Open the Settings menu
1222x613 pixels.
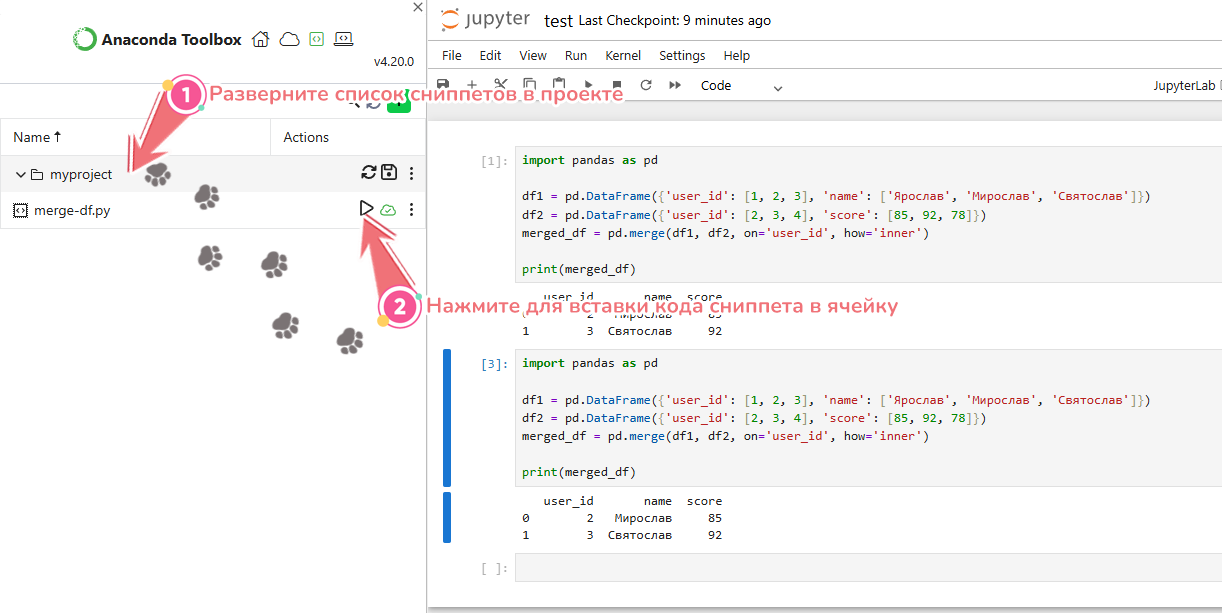point(682,56)
